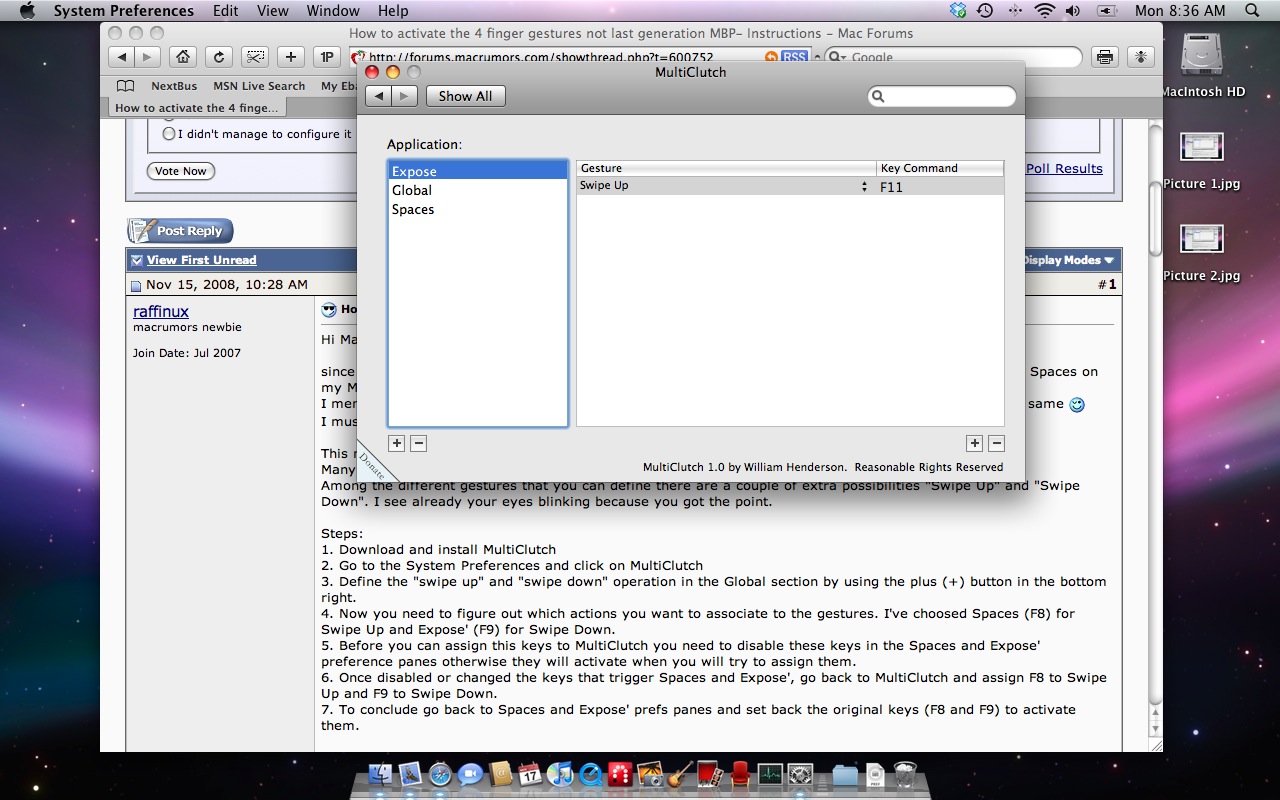The image size is (1280, 800).
Task: Select Expose in Application list
Action: click(x=478, y=171)
